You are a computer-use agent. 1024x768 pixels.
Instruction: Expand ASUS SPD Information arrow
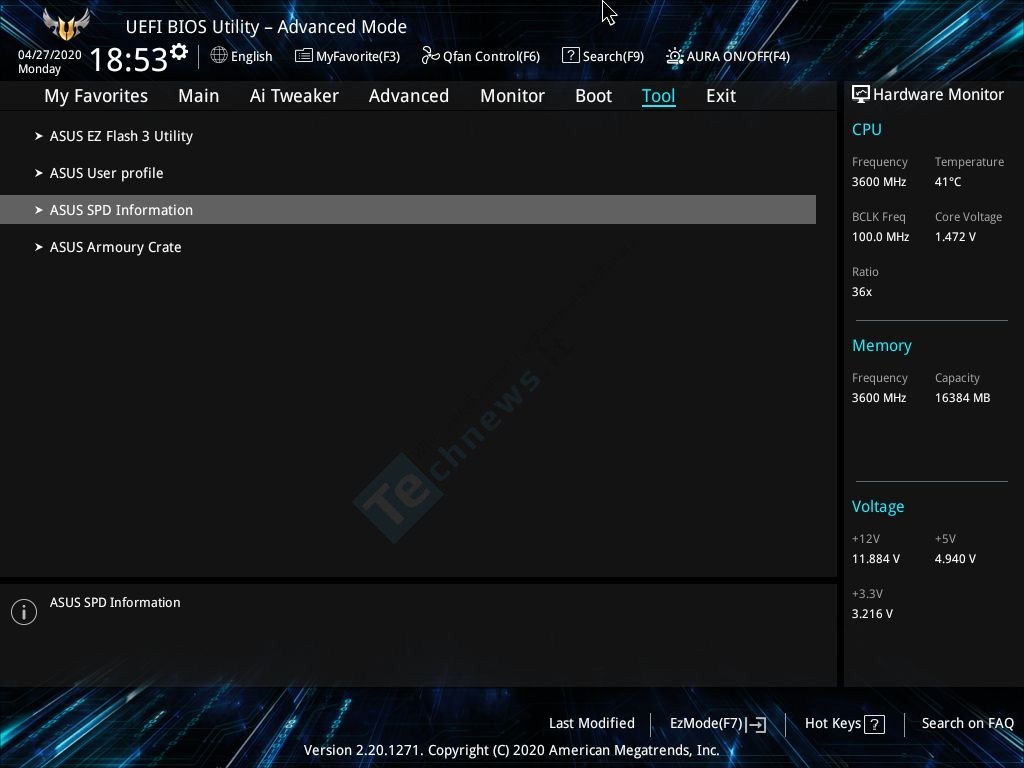39,210
